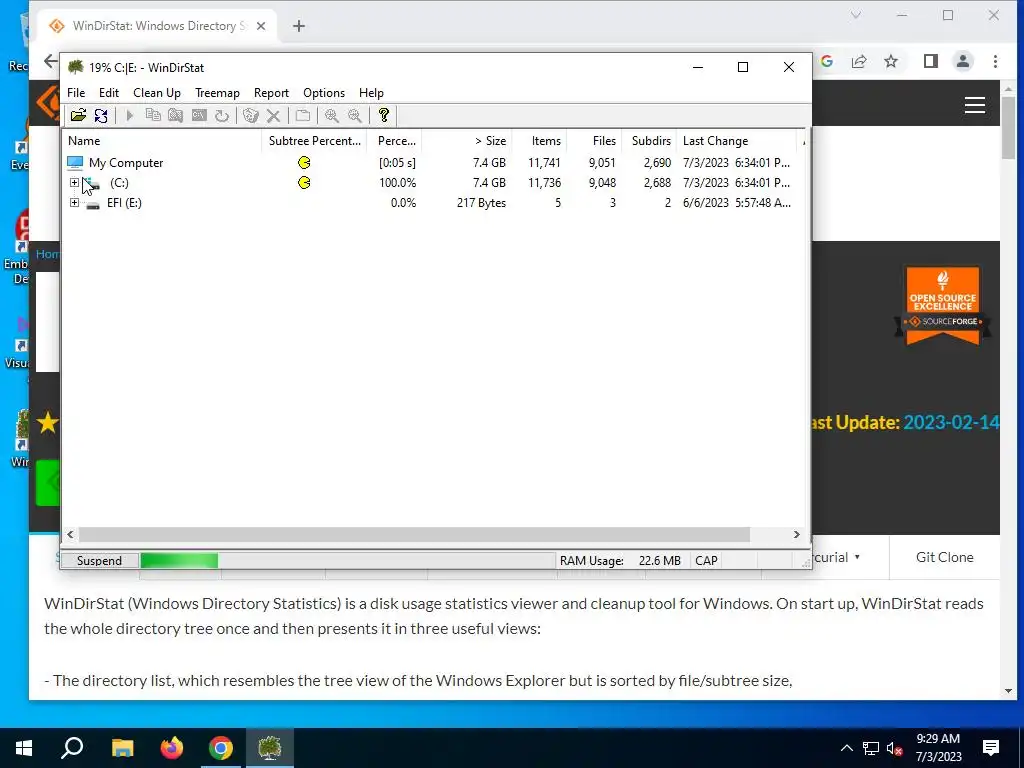Click the 217 Bytes size cell
Screen dimensions: 1024x768
(481, 203)
